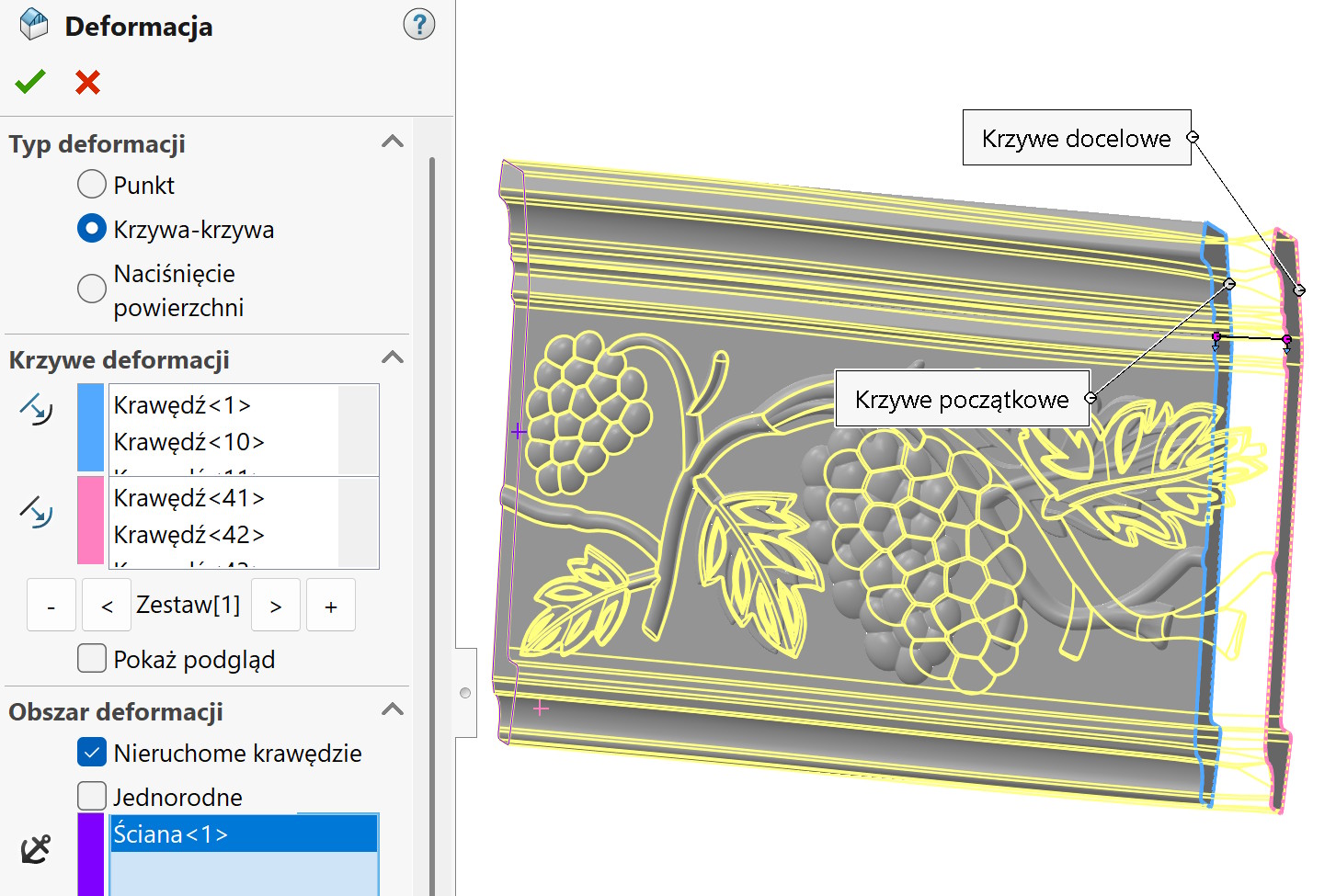Select Ściana<1> in the fixed faces list

[244, 834]
